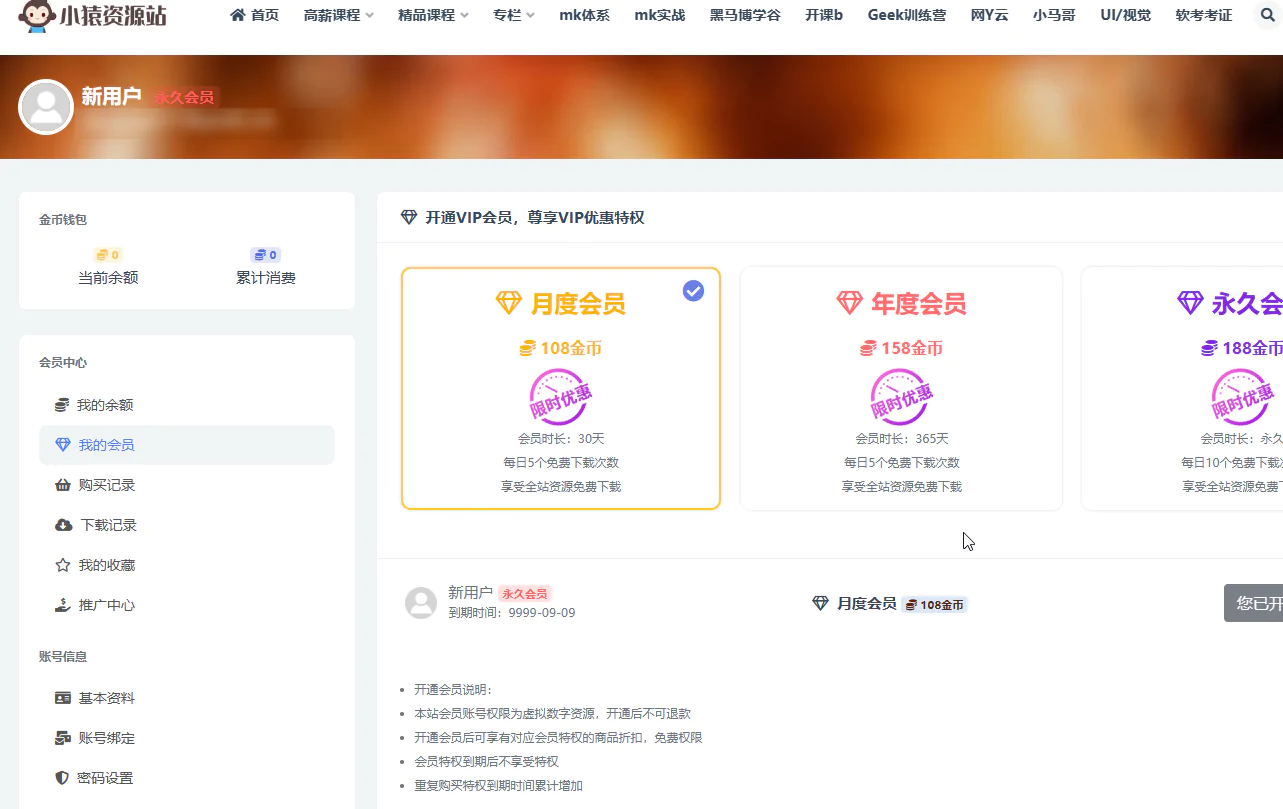Go to 首页 in the top navigation
This screenshot has height=809, width=1283.
tap(255, 15)
